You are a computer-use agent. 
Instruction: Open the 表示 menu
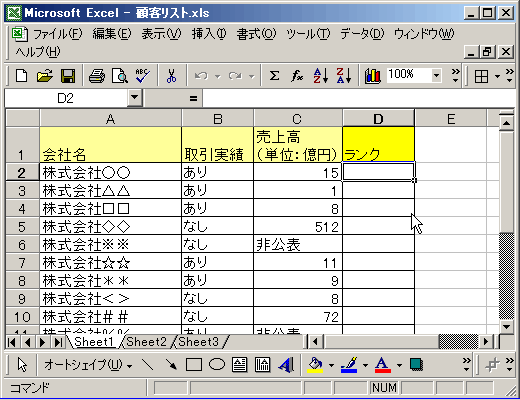[161, 34]
